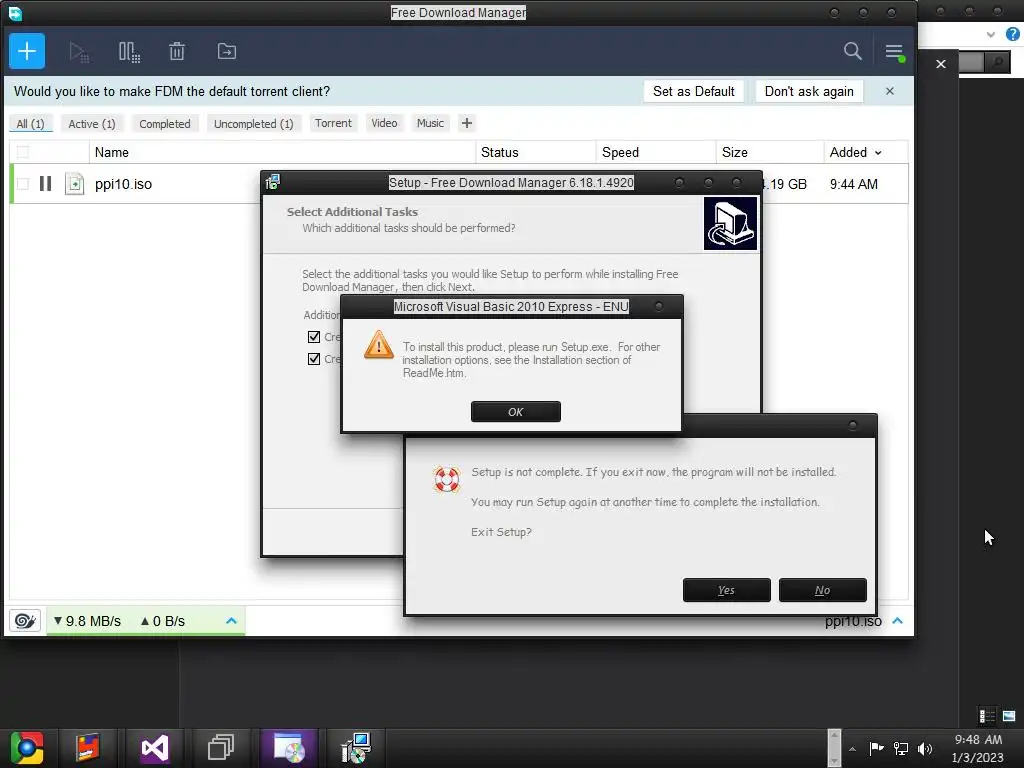Click search magnifier in background window

[998, 63]
